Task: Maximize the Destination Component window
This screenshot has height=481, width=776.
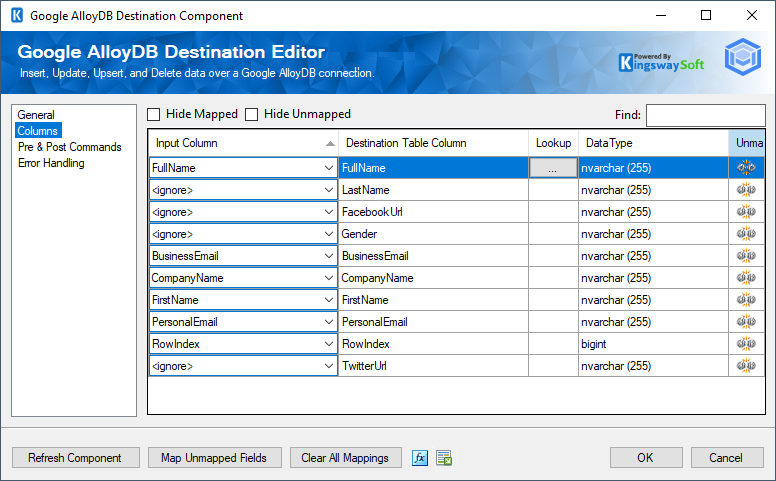Action: coord(706,15)
